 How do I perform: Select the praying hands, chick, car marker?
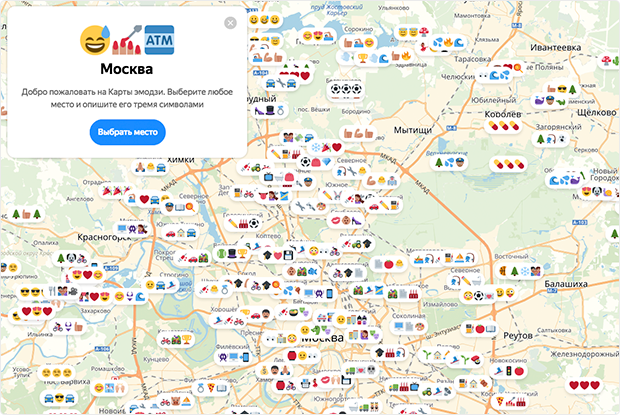click(x=150, y=167)
